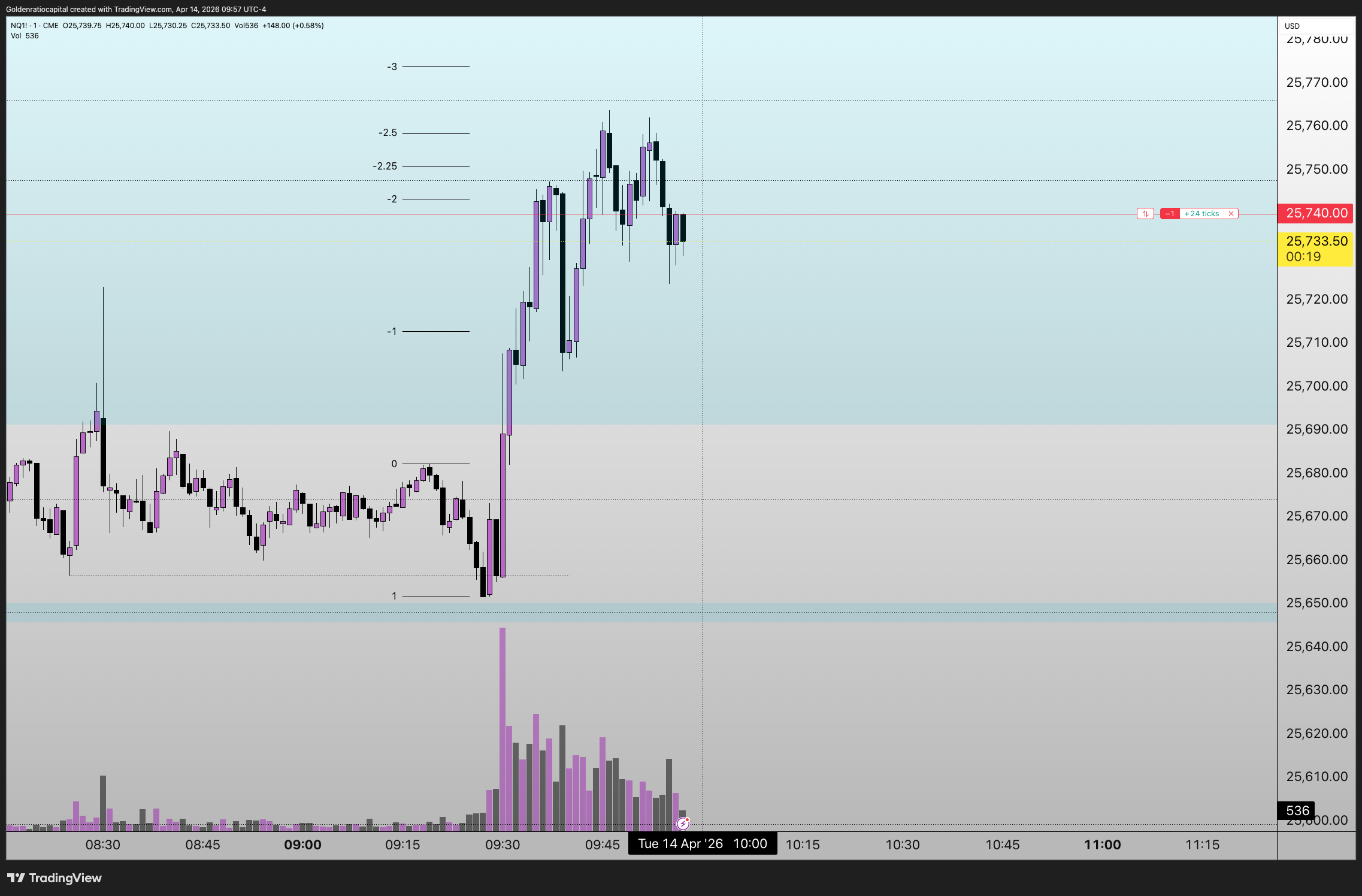Click the Tue 14 Apr '26 10:00 crosshair label
This screenshot has width=1362, height=896.
pos(703,844)
